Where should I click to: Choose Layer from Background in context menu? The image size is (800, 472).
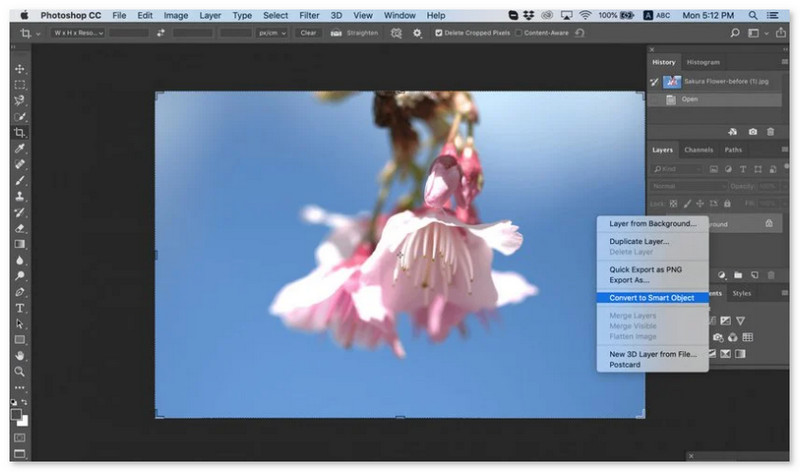pyautogui.click(x=653, y=223)
